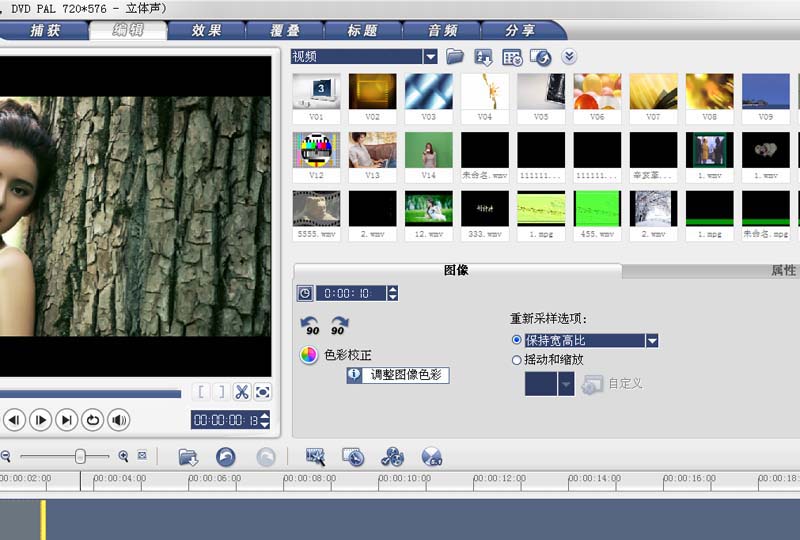Click the scissors cut clip icon

coord(241,392)
